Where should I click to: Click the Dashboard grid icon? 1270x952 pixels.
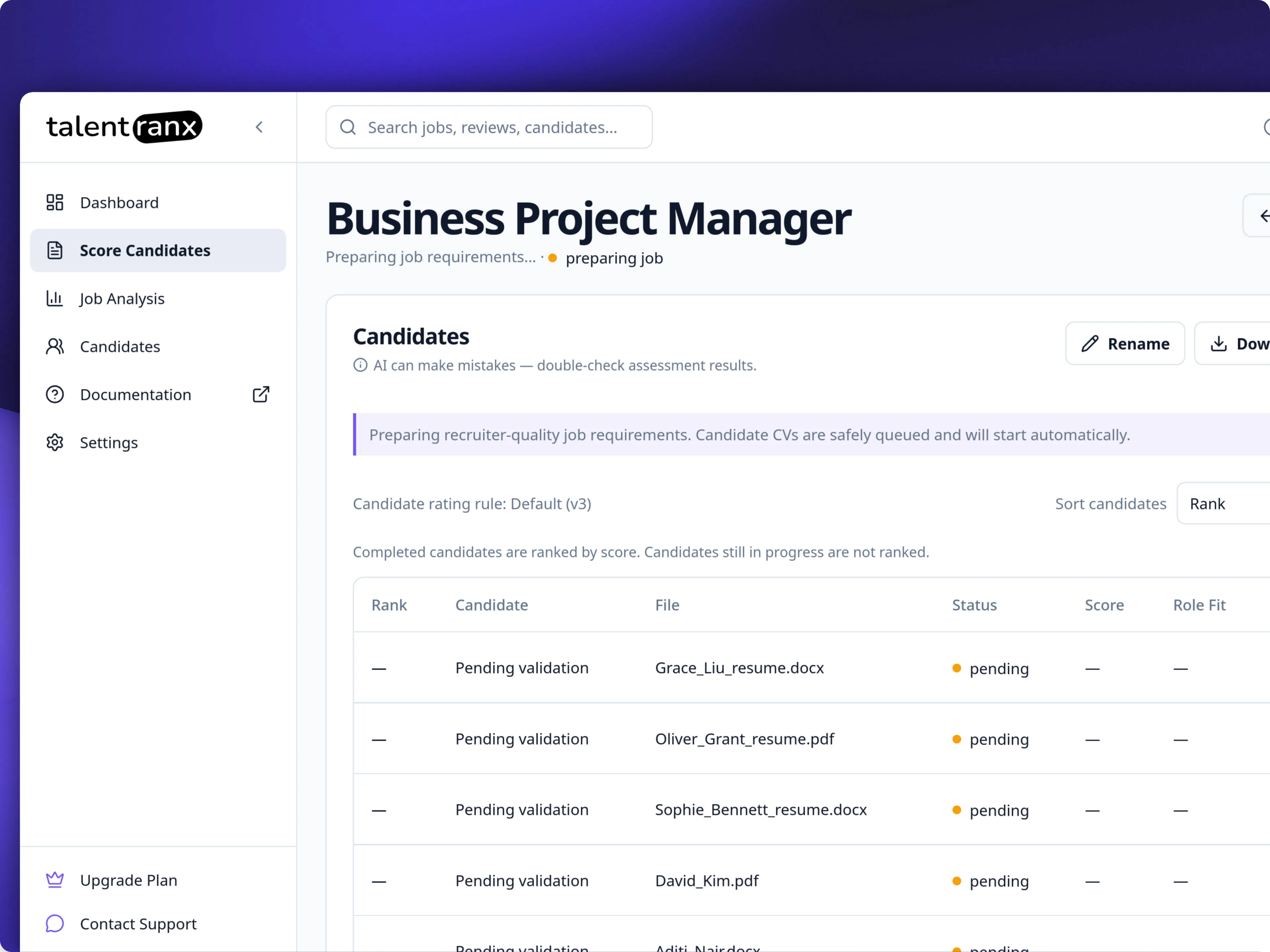click(x=55, y=203)
